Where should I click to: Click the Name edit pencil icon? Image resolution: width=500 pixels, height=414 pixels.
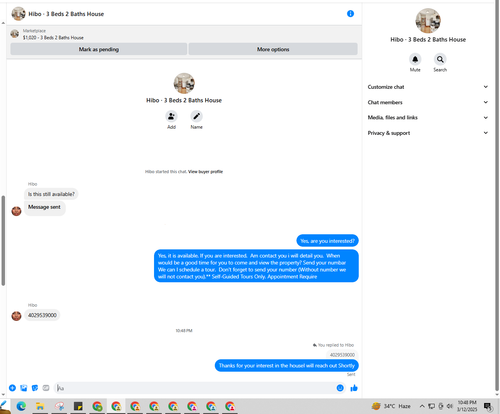coord(196,116)
